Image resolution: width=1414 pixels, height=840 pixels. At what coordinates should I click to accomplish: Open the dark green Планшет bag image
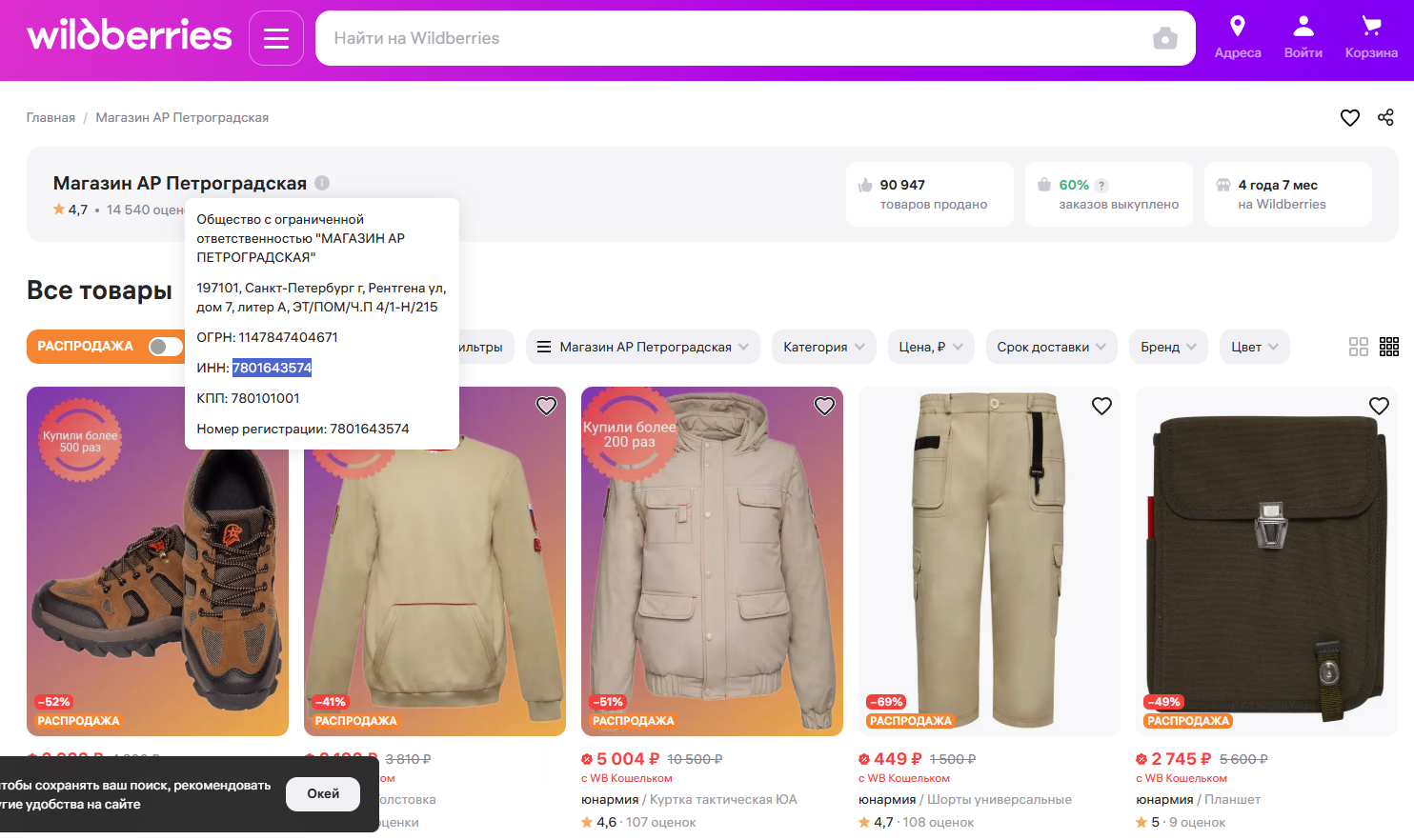pyautogui.click(x=1266, y=561)
